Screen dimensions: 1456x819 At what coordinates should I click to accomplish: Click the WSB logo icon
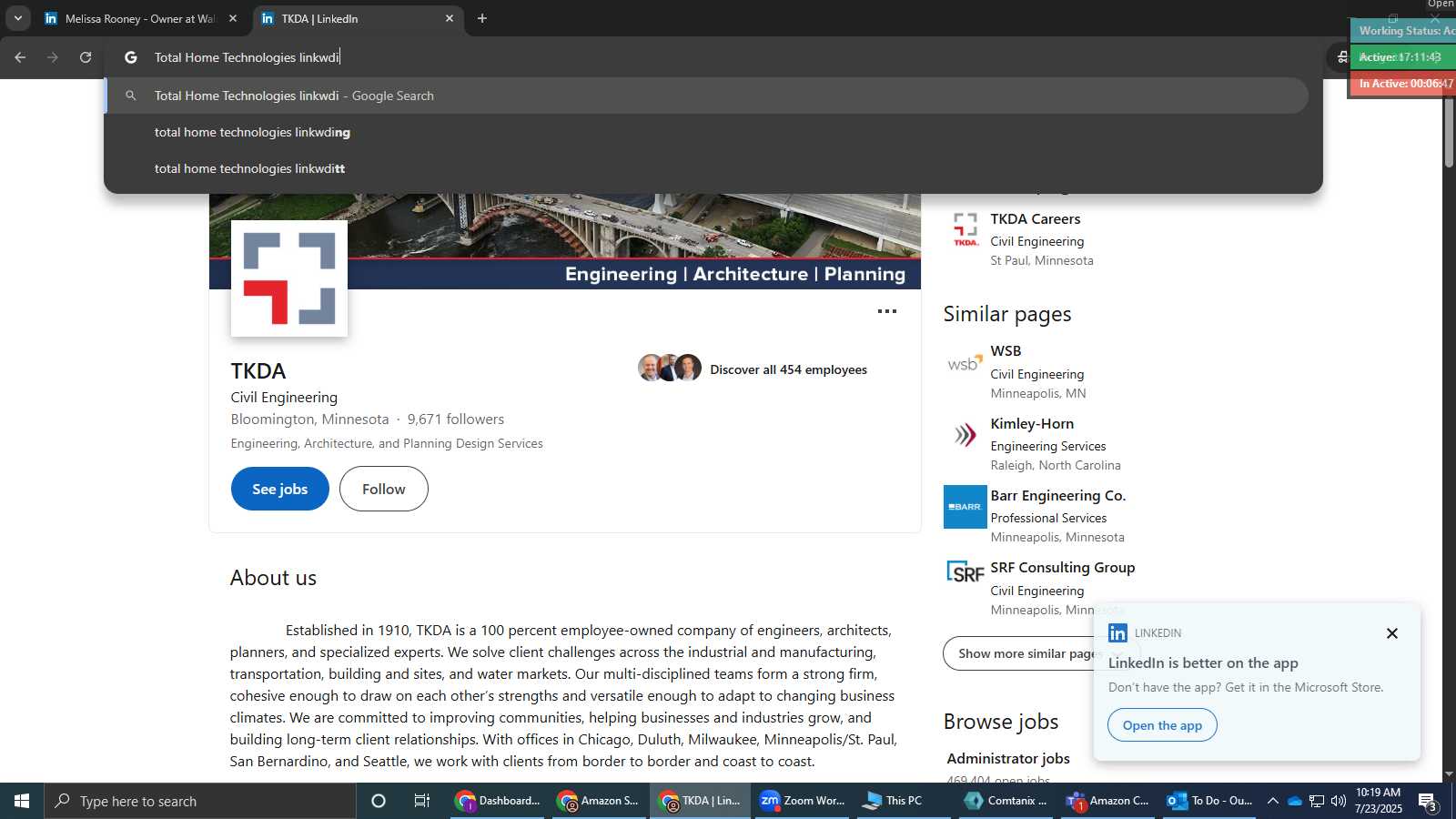(966, 363)
